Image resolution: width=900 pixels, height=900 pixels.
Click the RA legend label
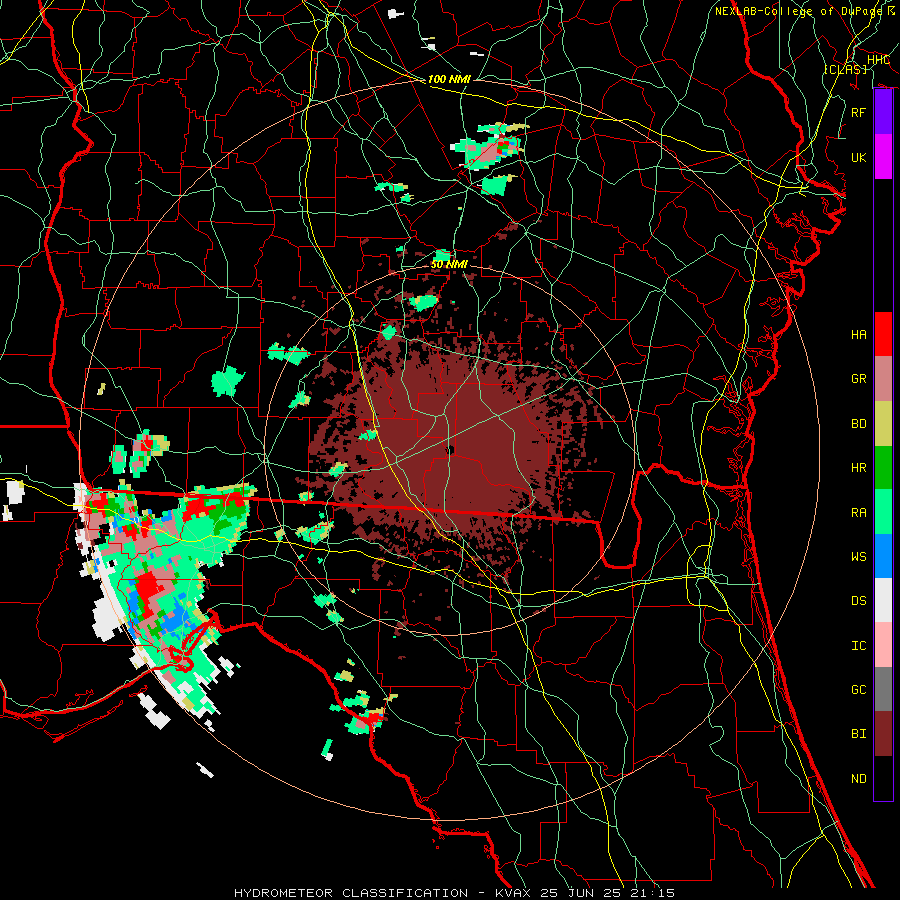[859, 512]
